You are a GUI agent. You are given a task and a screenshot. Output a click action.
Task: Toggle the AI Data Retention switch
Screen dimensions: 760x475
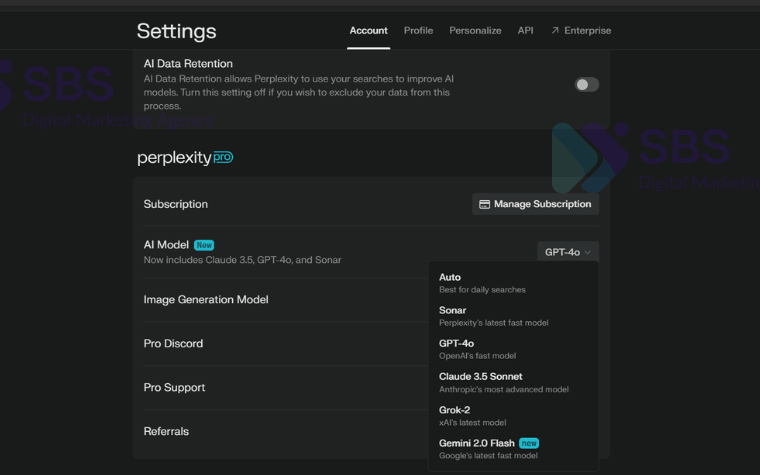586,85
